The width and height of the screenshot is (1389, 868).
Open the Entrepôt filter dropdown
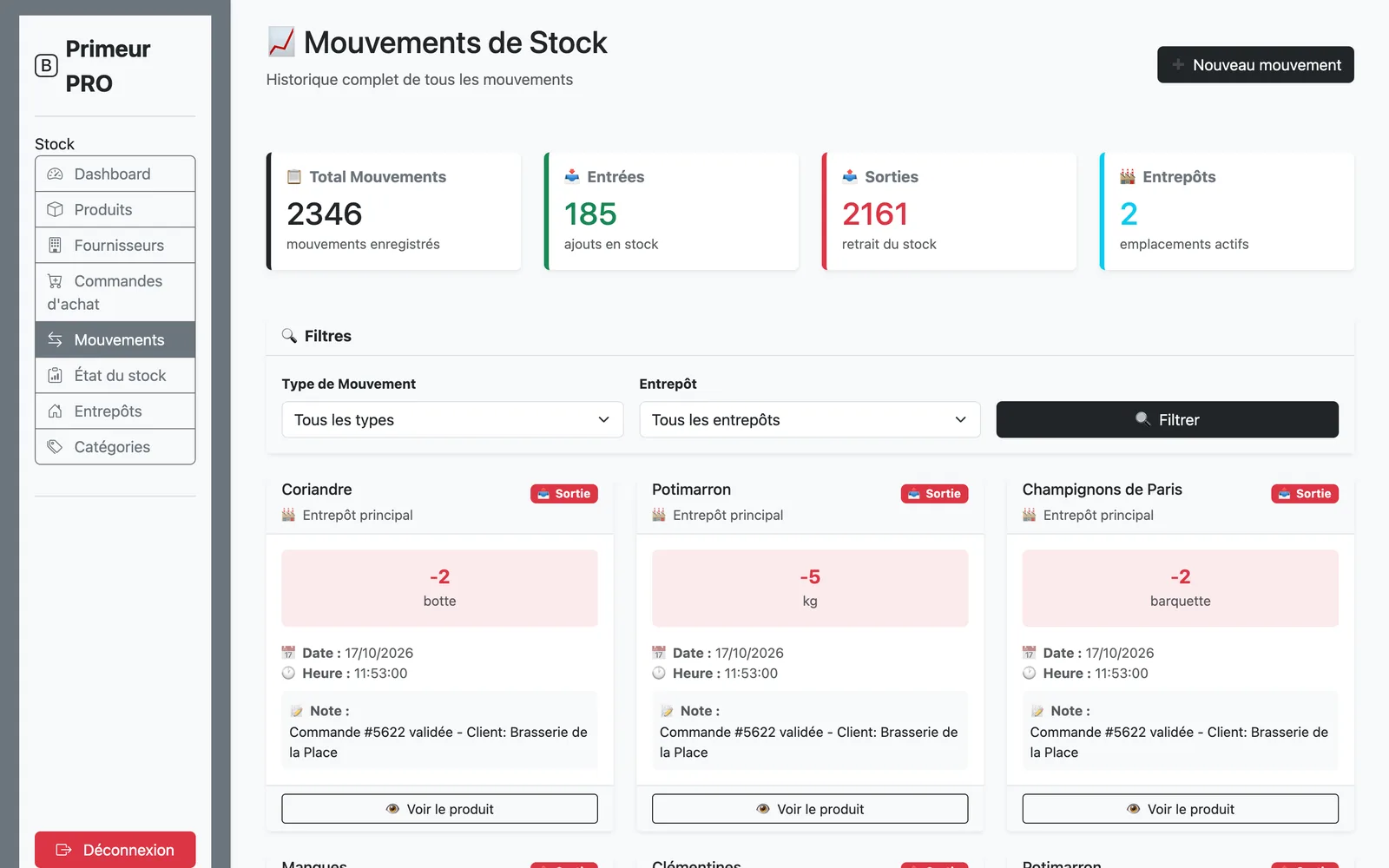(x=810, y=419)
